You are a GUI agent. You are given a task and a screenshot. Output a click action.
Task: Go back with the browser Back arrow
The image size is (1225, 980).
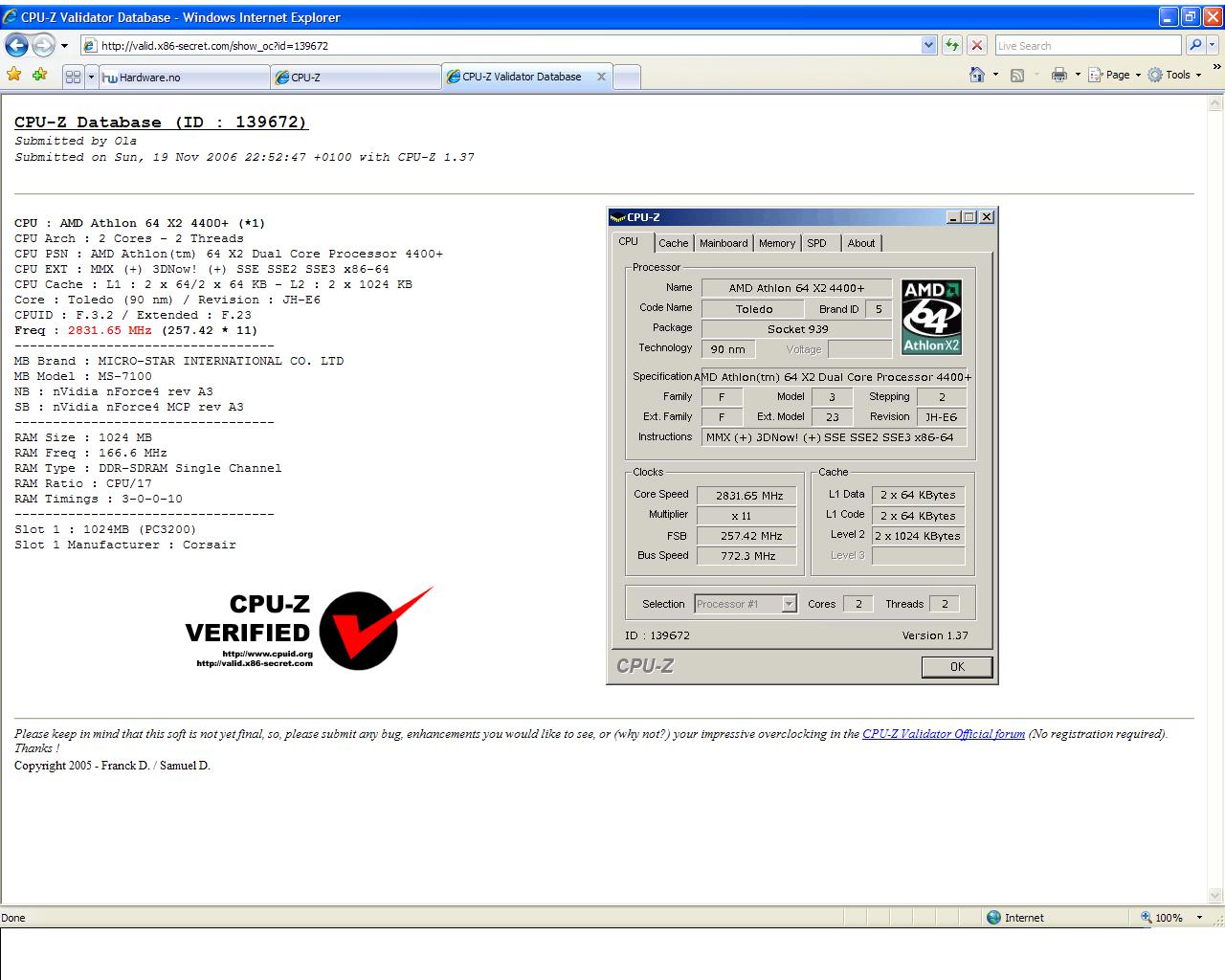point(16,45)
